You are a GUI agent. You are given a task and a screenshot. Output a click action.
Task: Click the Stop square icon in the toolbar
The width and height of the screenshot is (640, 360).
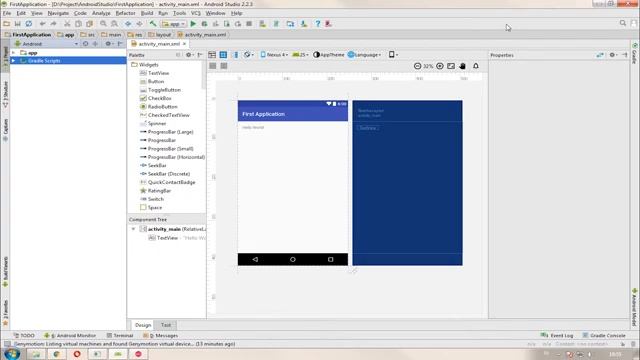click(x=249, y=24)
